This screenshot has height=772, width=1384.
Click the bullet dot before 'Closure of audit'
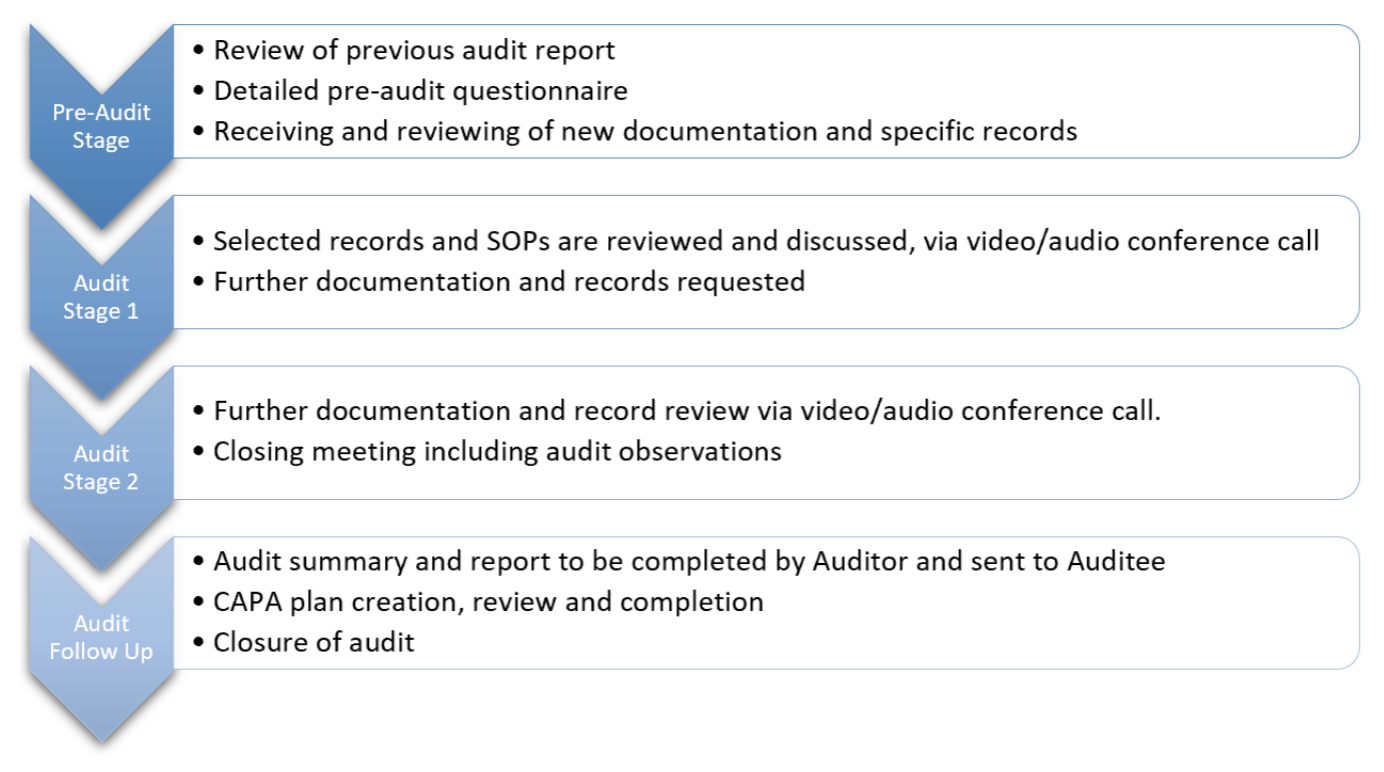coord(200,643)
